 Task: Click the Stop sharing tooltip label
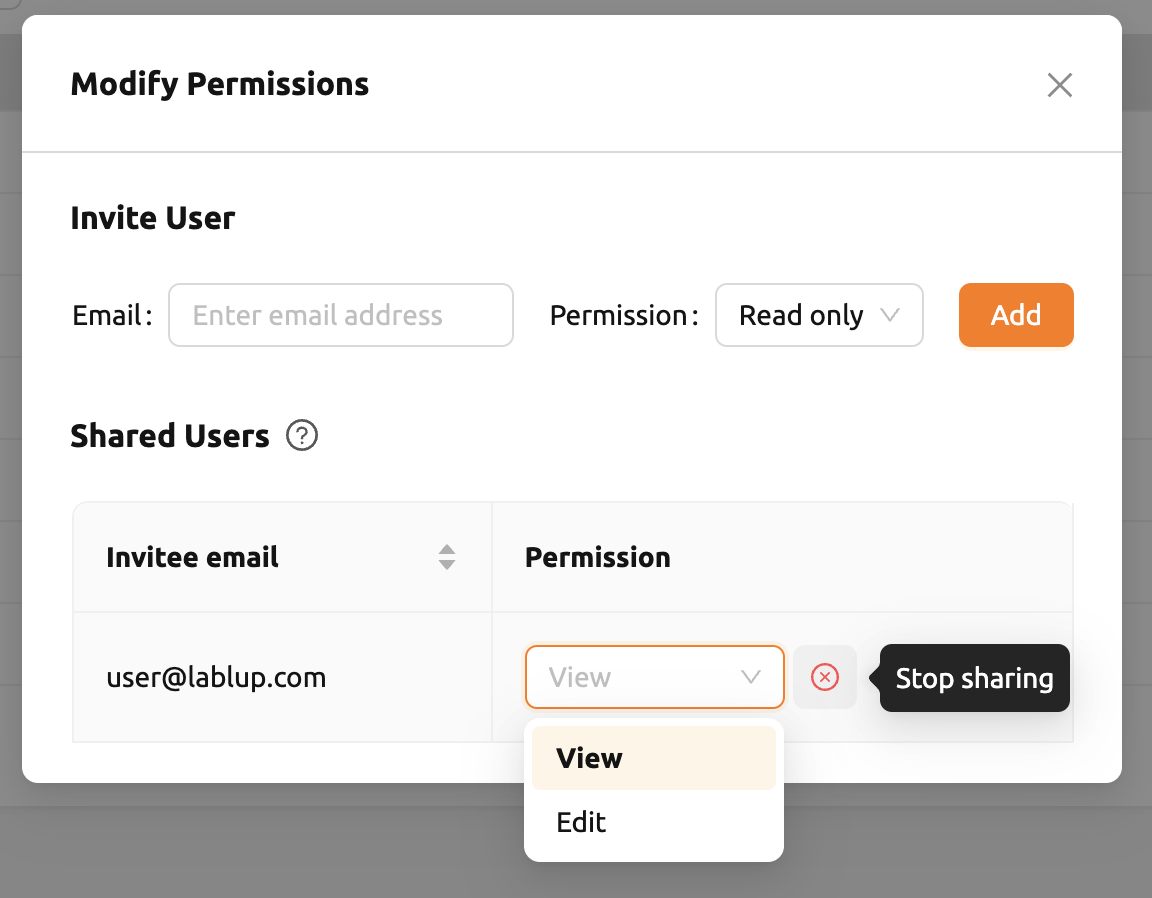[x=974, y=678]
